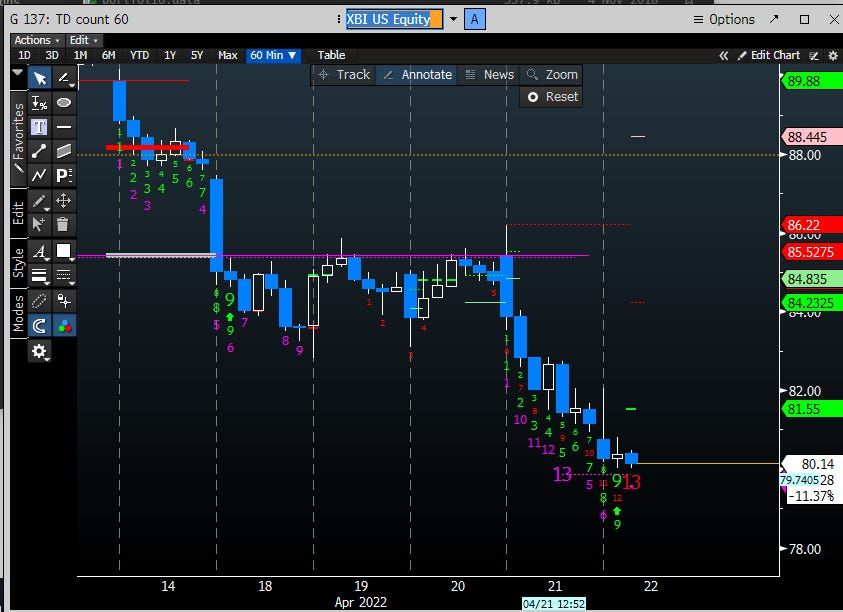Open the toolbar gear settings
The image size is (843, 612).
[39, 351]
